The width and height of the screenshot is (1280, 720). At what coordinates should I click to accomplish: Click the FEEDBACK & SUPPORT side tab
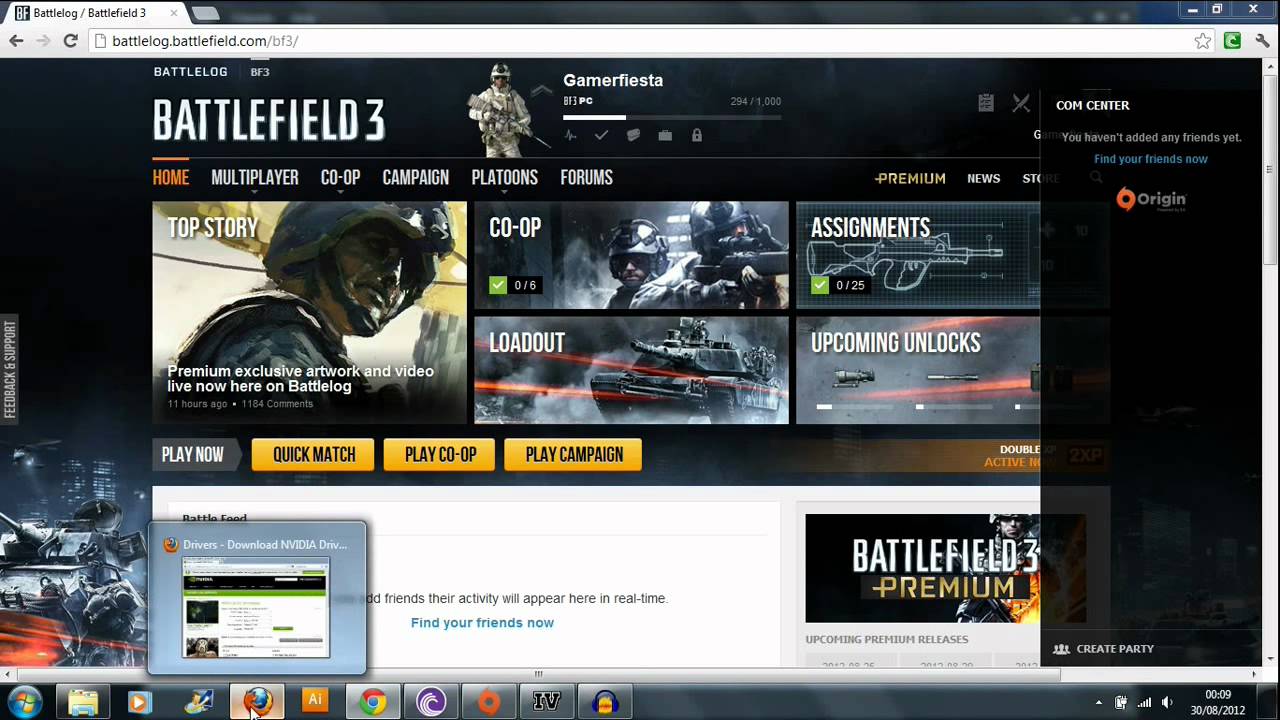pyautogui.click(x=10, y=370)
